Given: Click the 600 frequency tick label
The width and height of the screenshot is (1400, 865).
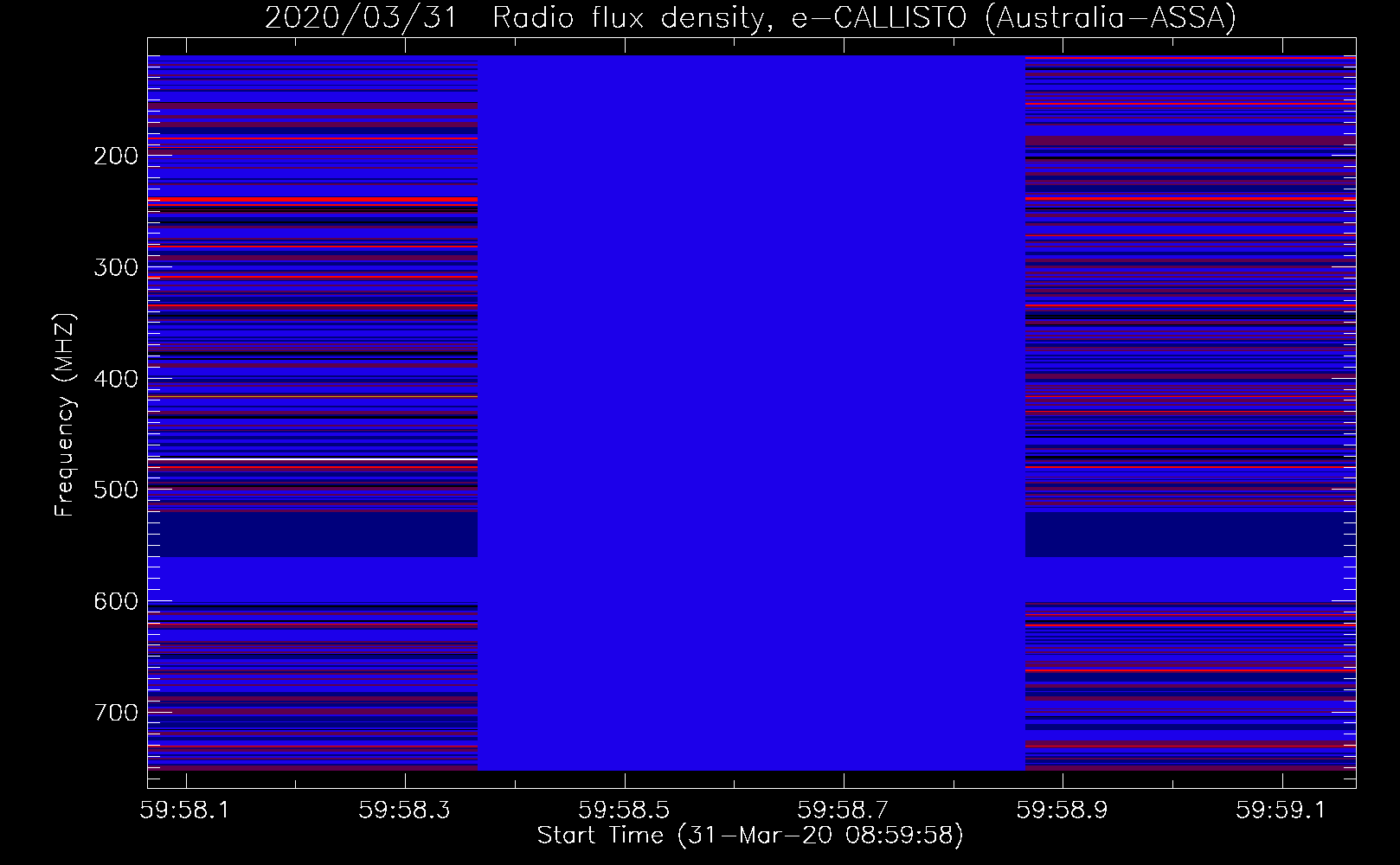Looking at the screenshot, I should pos(116,601).
